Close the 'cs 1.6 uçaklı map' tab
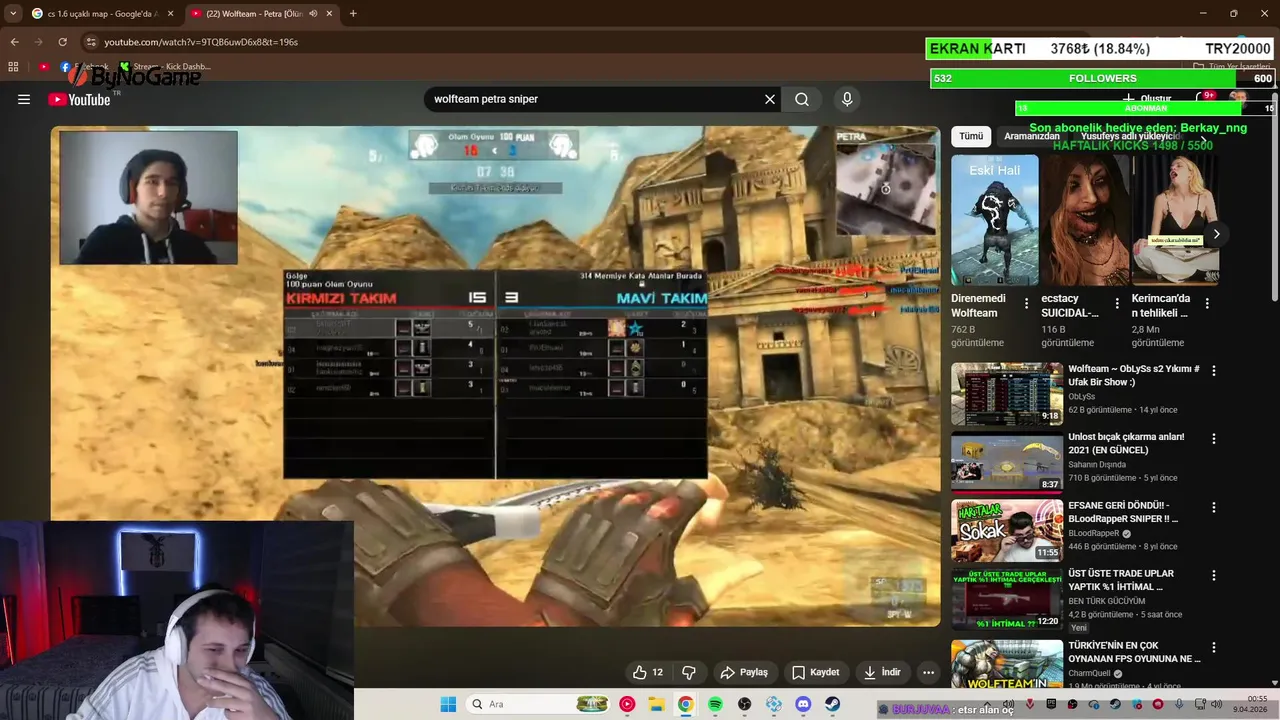 point(170,13)
